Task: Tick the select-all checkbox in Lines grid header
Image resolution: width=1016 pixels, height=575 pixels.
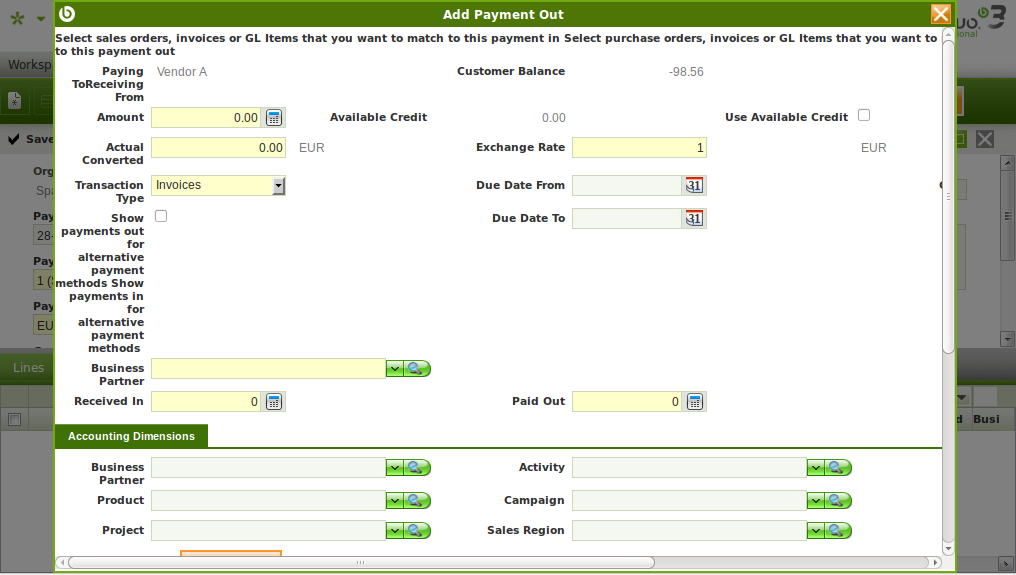Action: point(14,420)
